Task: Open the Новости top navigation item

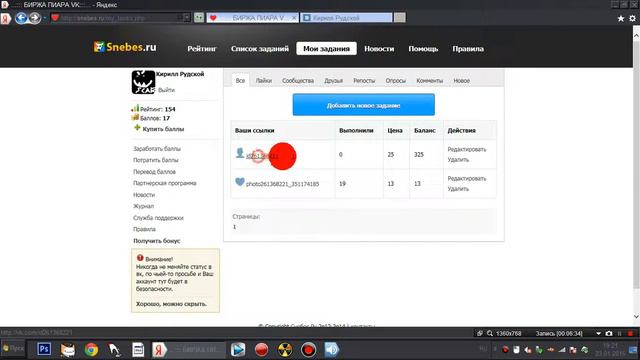Action: tap(379, 49)
